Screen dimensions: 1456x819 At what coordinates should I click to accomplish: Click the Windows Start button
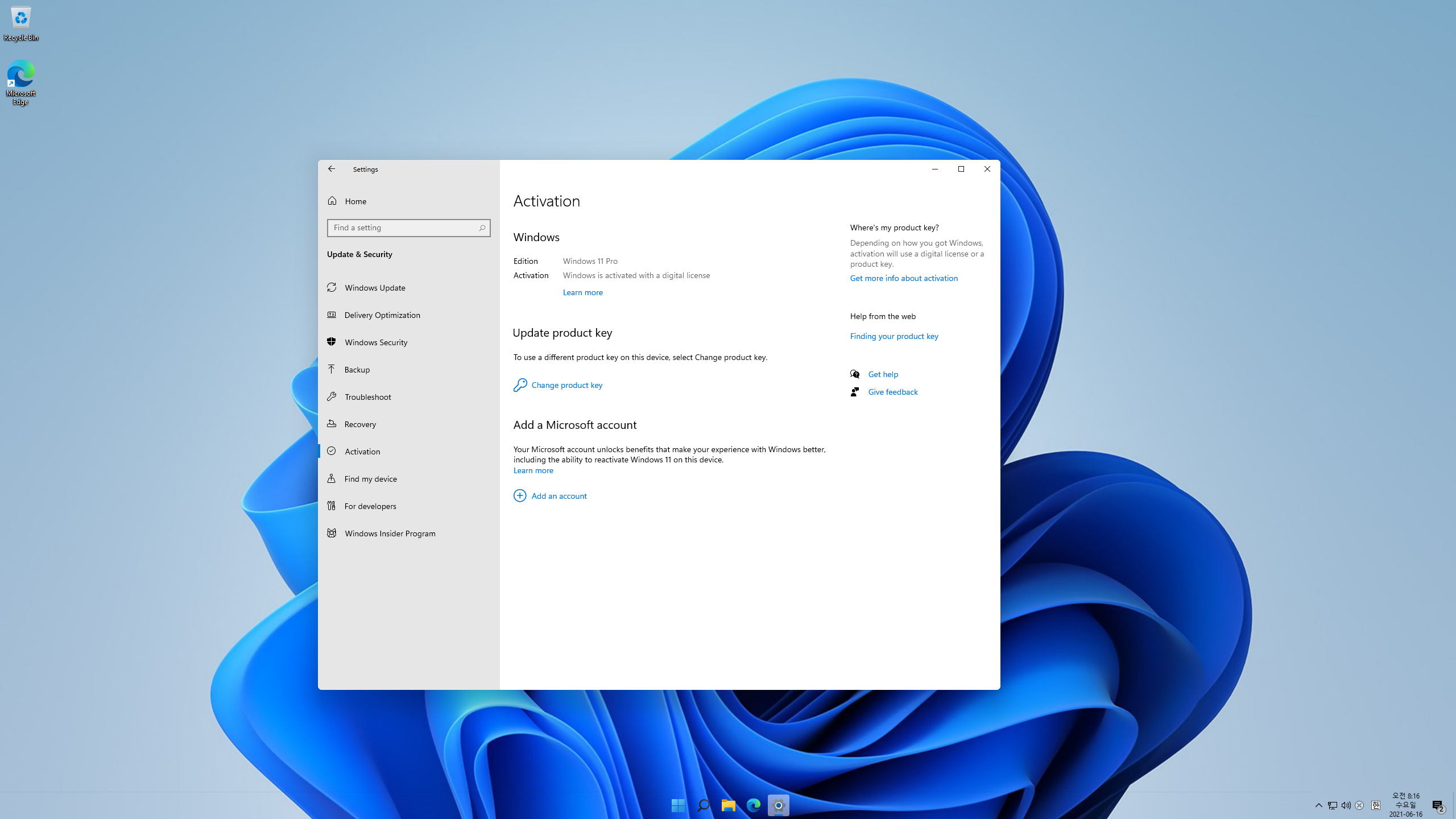pyautogui.click(x=678, y=805)
